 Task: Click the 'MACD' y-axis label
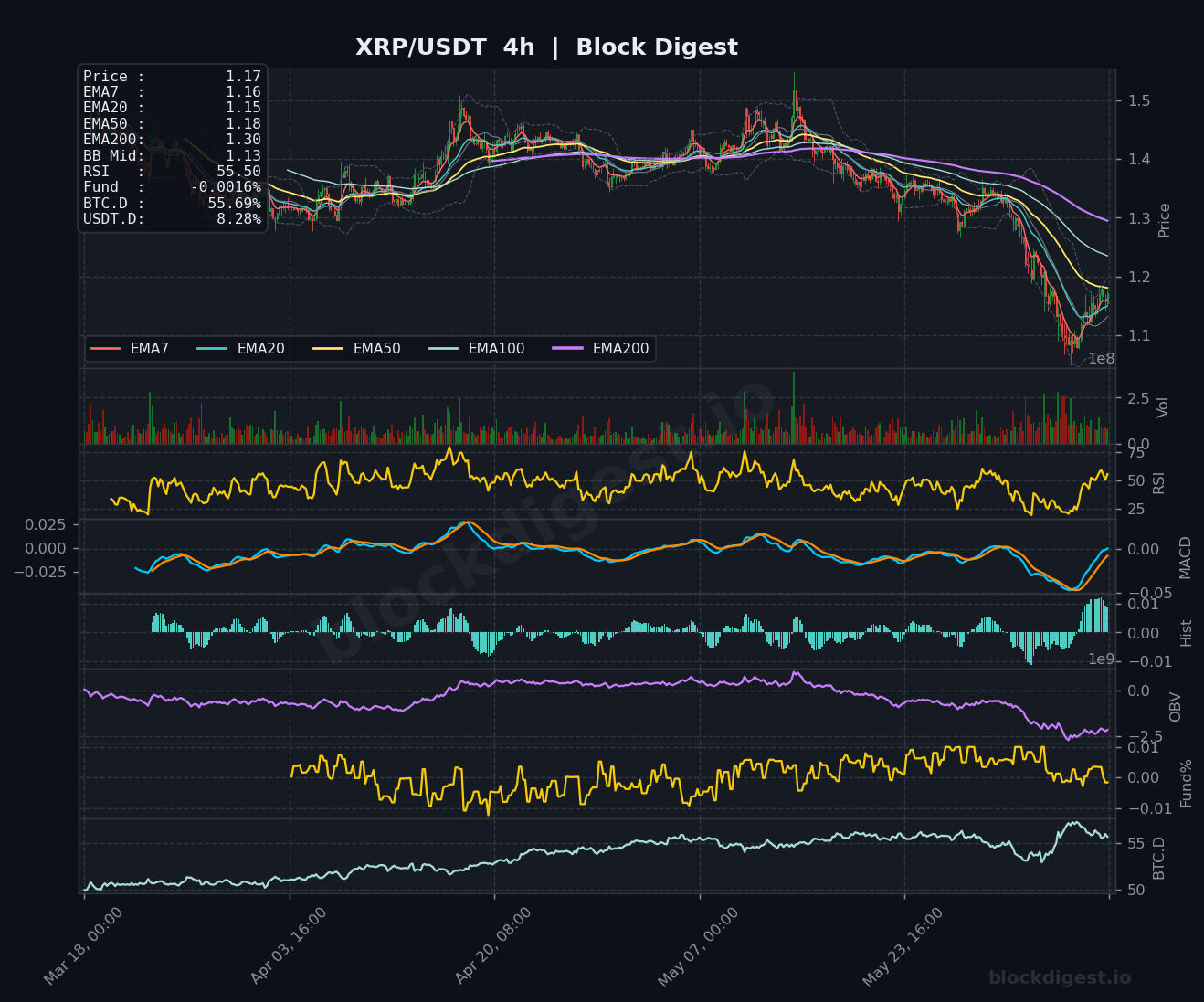click(x=1186, y=557)
